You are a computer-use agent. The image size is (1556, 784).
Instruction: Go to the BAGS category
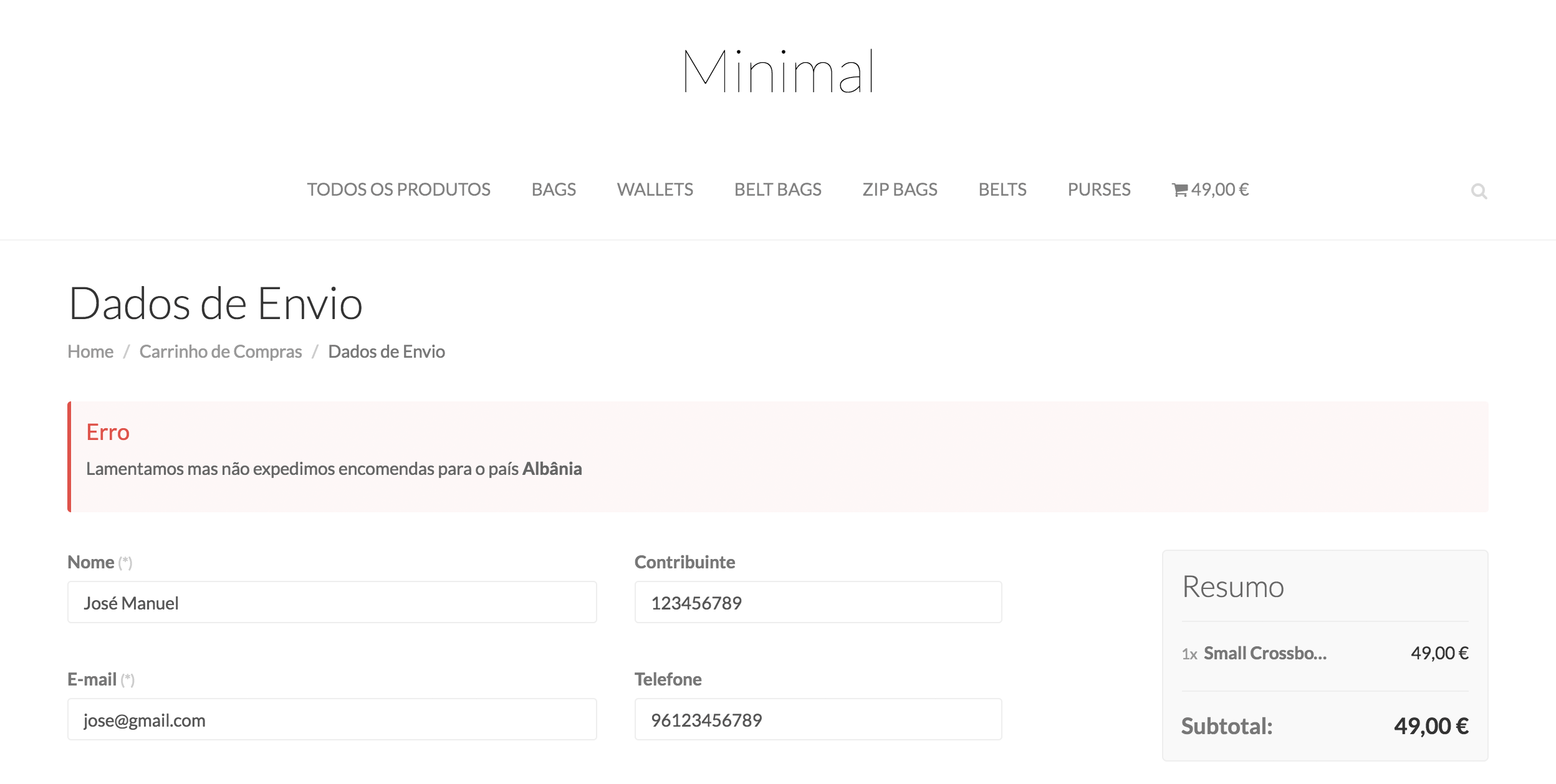pyautogui.click(x=554, y=189)
